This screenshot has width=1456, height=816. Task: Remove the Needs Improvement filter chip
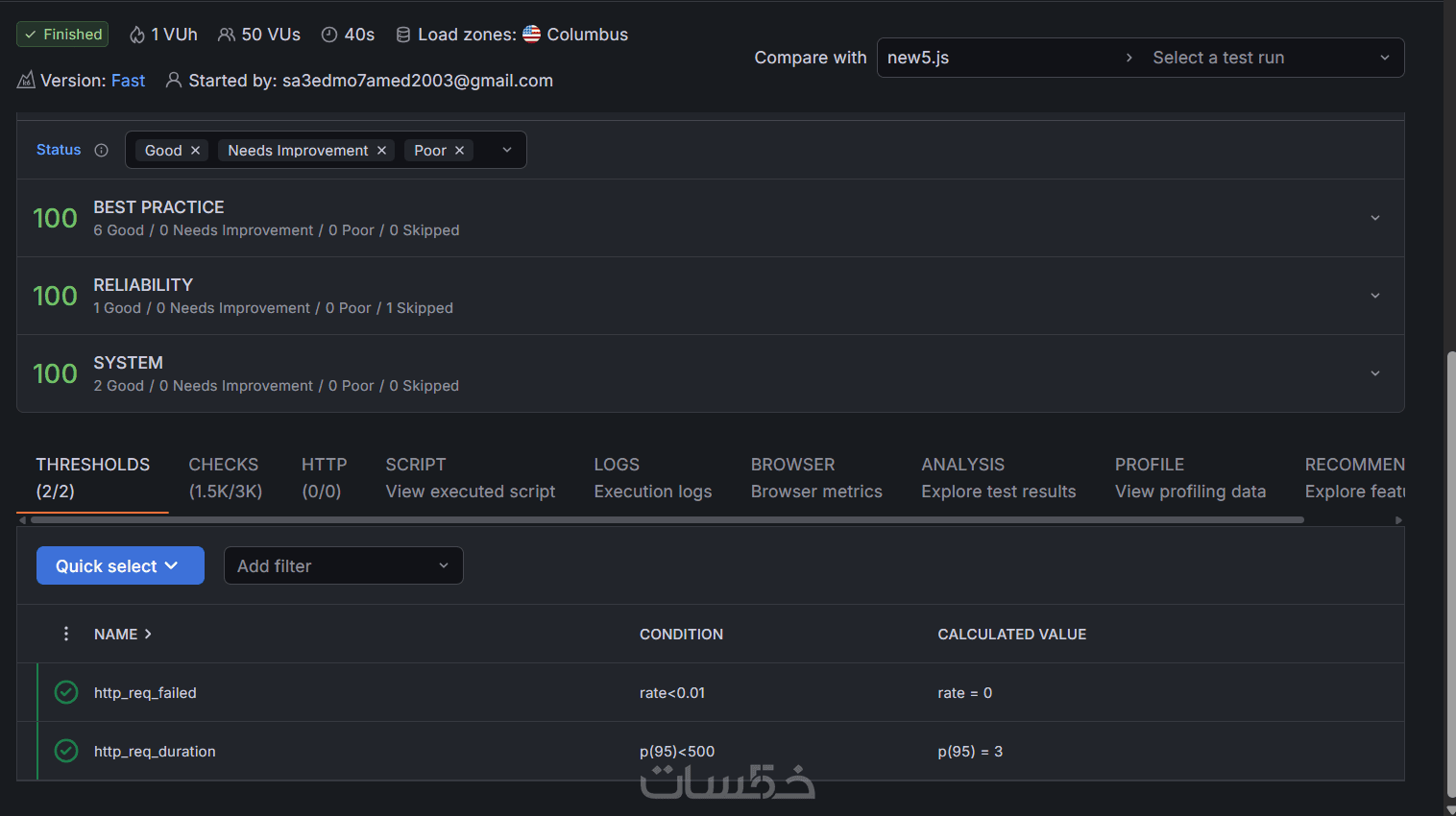tap(381, 151)
